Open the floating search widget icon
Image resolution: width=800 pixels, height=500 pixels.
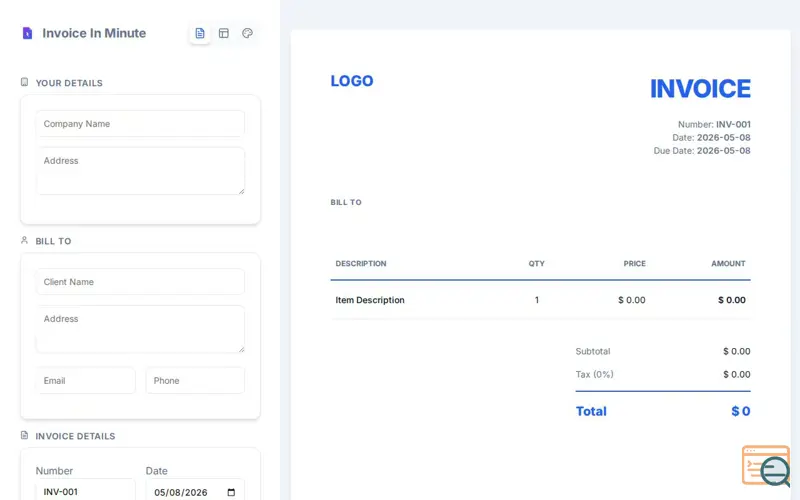coord(766,466)
